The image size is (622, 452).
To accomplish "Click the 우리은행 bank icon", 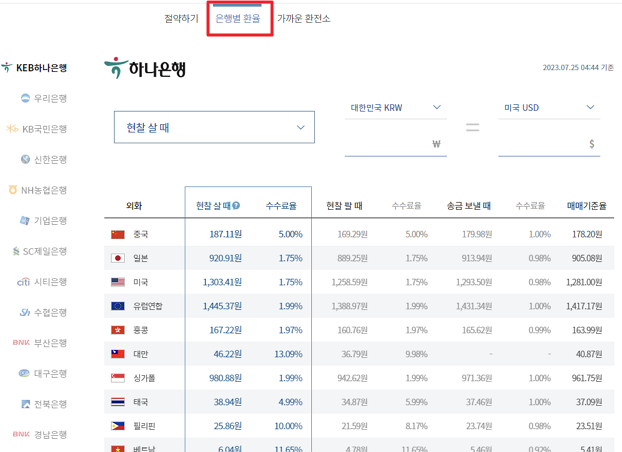I will (25, 98).
